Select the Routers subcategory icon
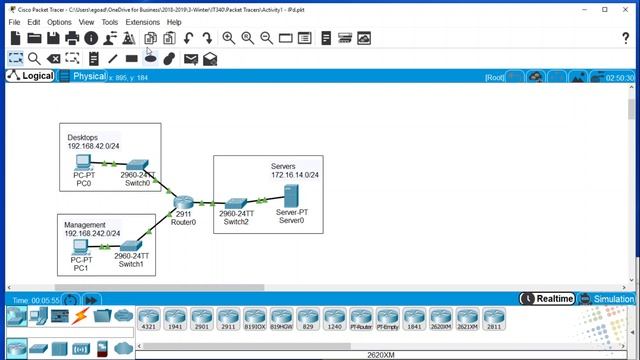This screenshot has height=360, width=640. coord(17,349)
